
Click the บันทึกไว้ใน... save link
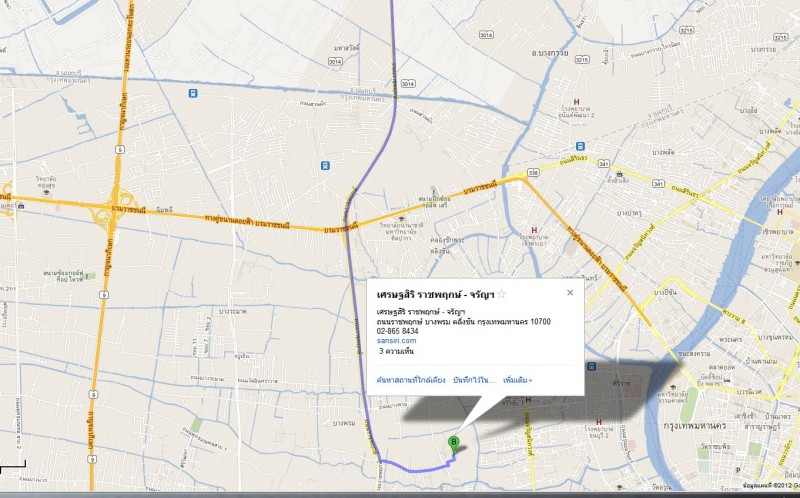coord(474,380)
